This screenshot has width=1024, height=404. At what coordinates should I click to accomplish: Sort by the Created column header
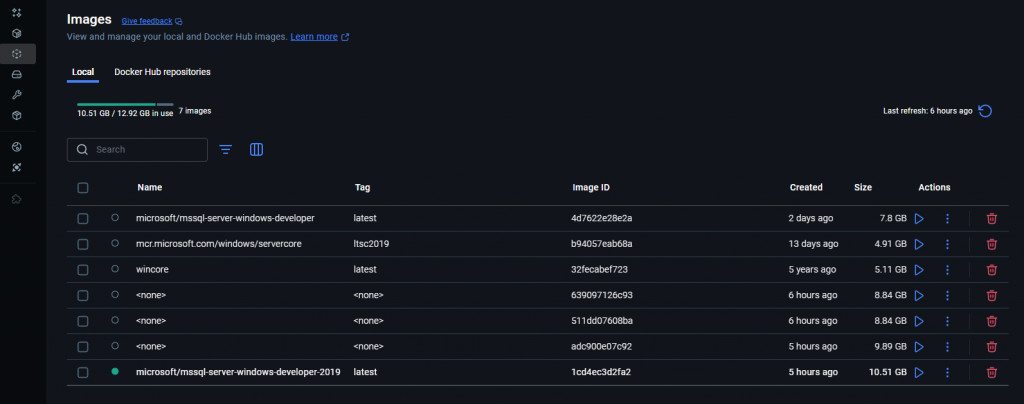point(806,187)
